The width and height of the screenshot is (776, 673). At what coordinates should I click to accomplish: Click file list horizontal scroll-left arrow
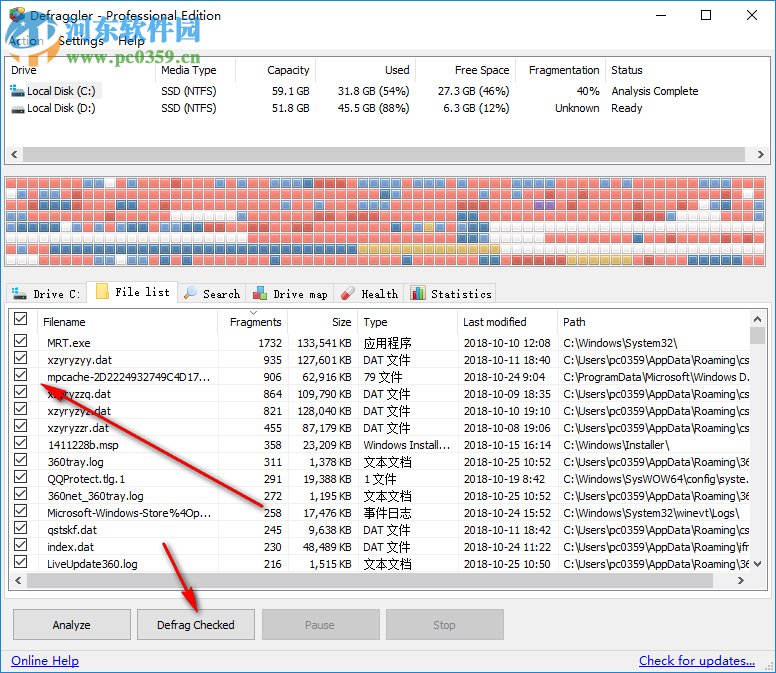click(18, 580)
